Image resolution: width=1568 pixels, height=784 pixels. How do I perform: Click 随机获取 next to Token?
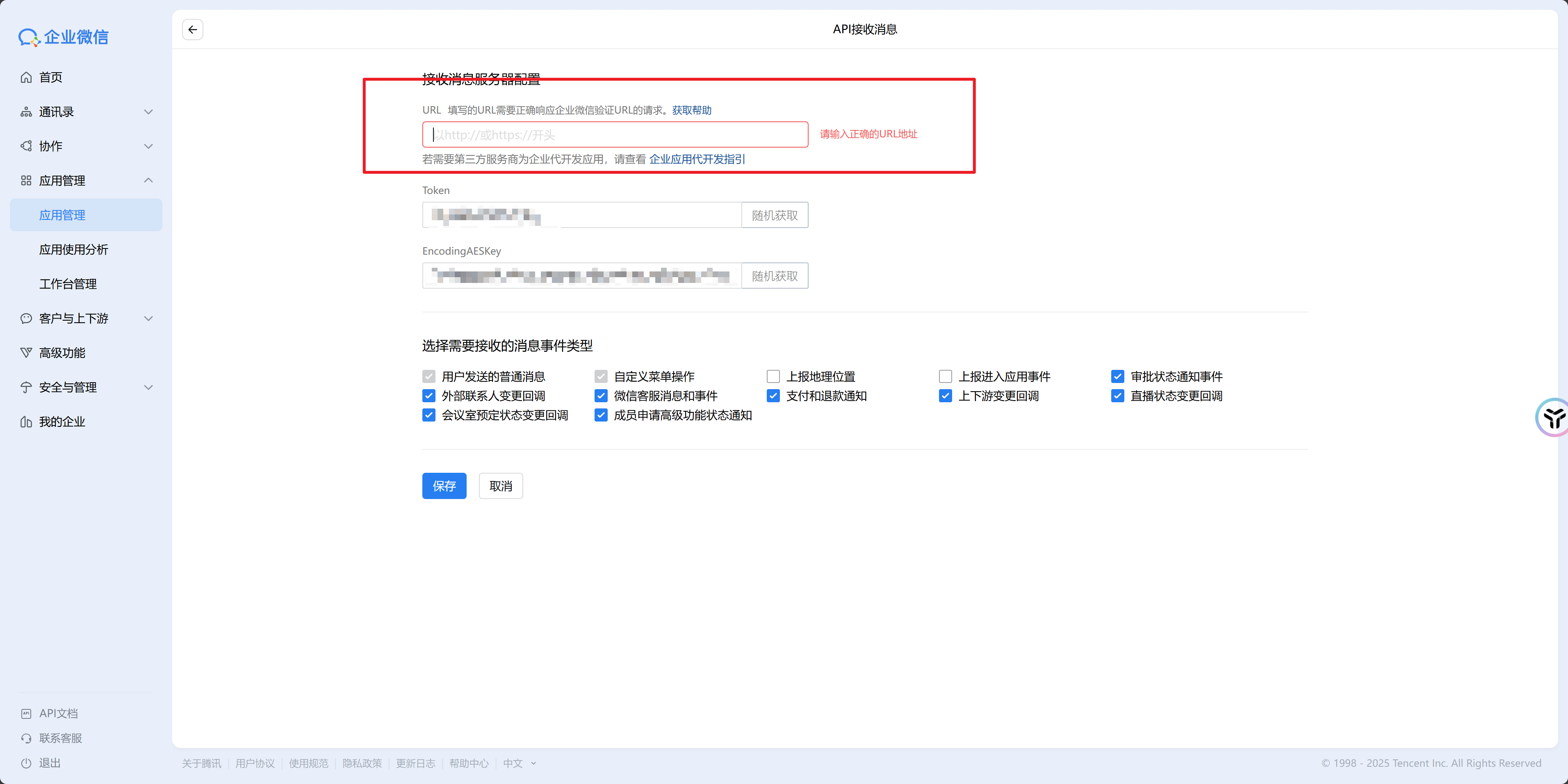coord(774,215)
